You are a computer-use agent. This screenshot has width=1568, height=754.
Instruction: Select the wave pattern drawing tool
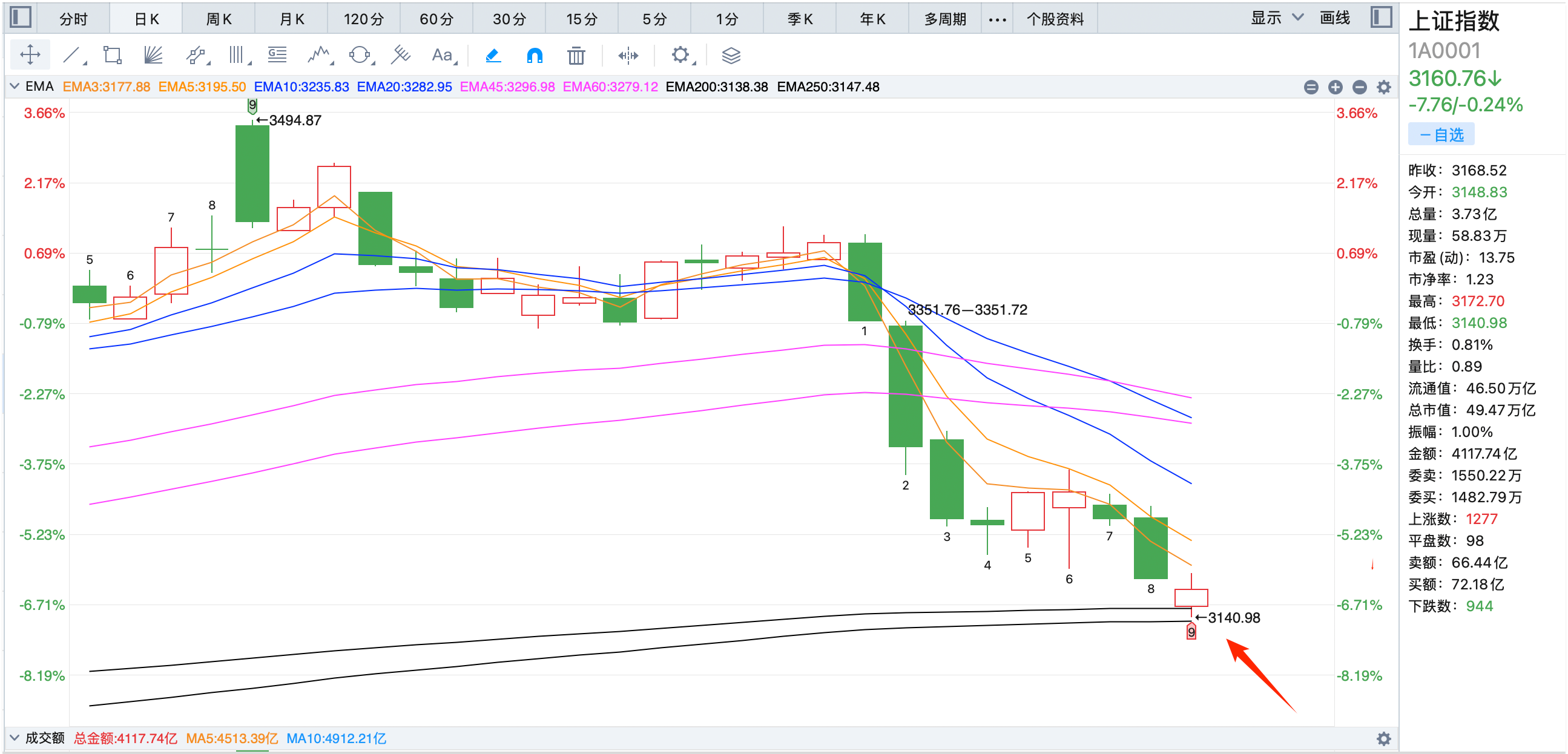pos(318,56)
